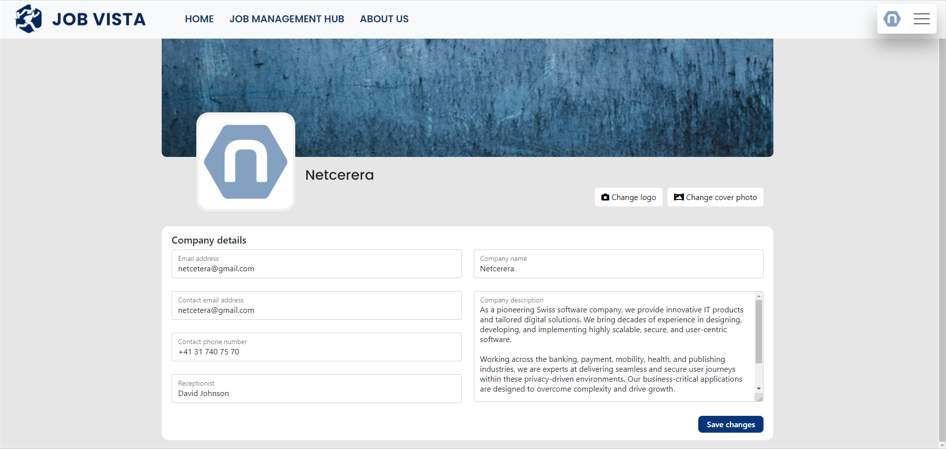Open the About Us page
Image resolution: width=946 pixels, height=449 pixels.
click(x=384, y=19)
